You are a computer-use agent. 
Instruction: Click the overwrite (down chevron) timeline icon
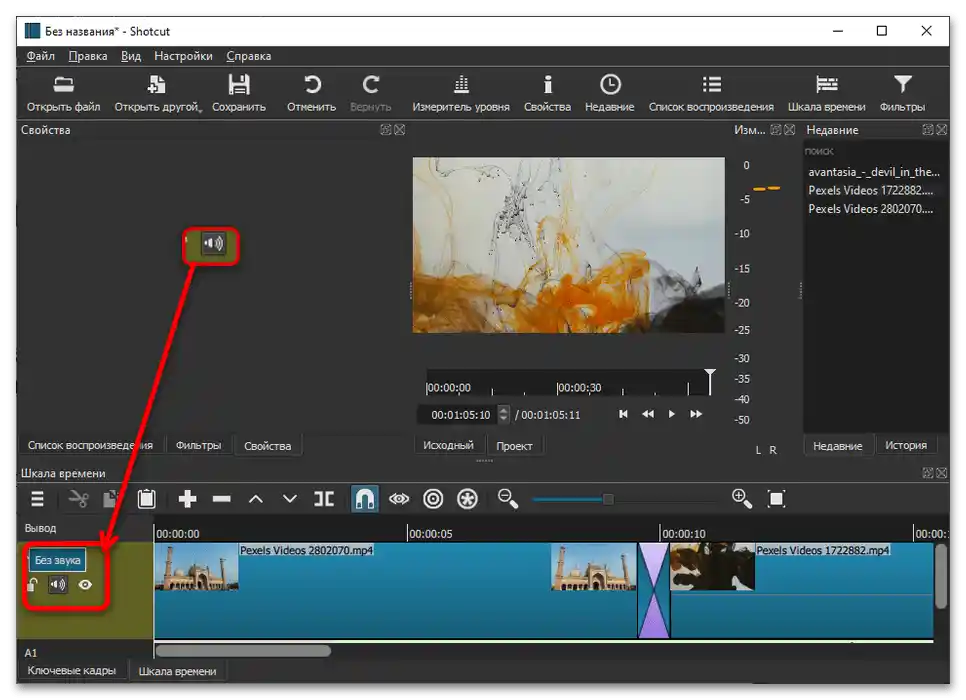coord(290,499)
